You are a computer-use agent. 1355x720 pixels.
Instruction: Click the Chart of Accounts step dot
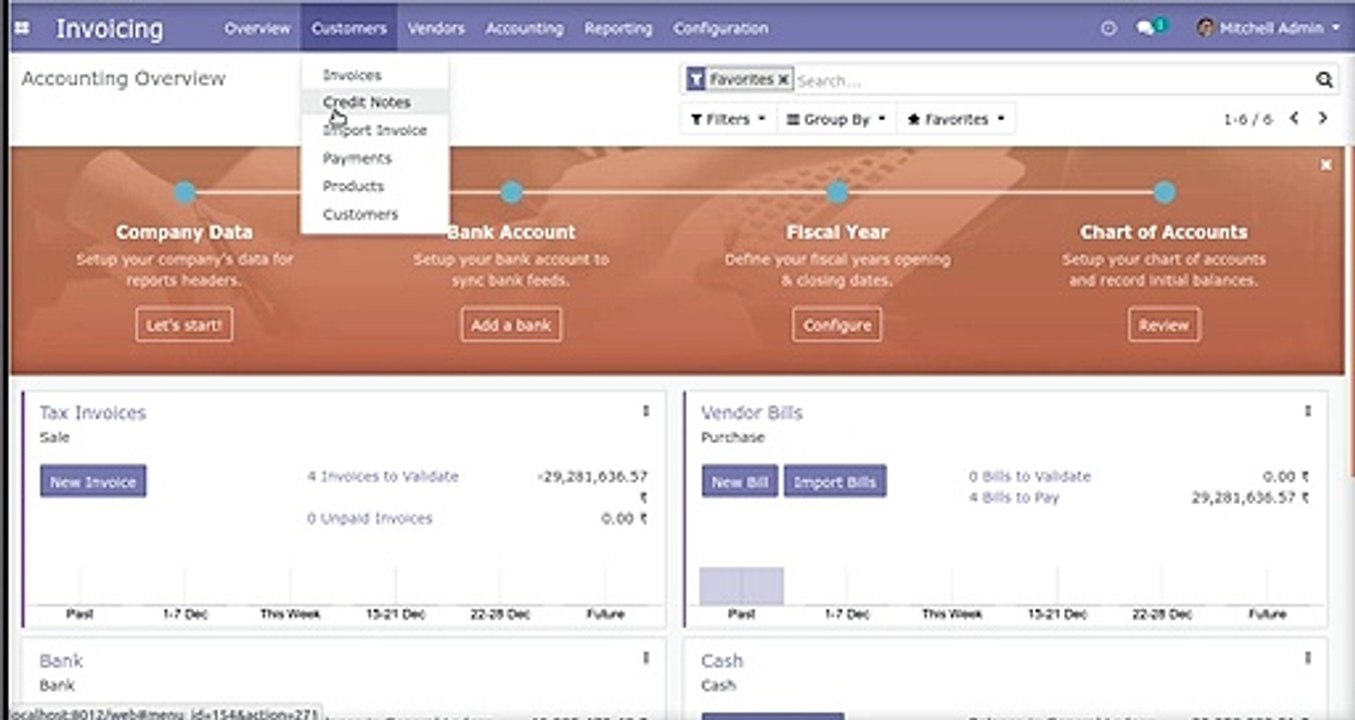pyautogui.click(x=1164, y=192)
